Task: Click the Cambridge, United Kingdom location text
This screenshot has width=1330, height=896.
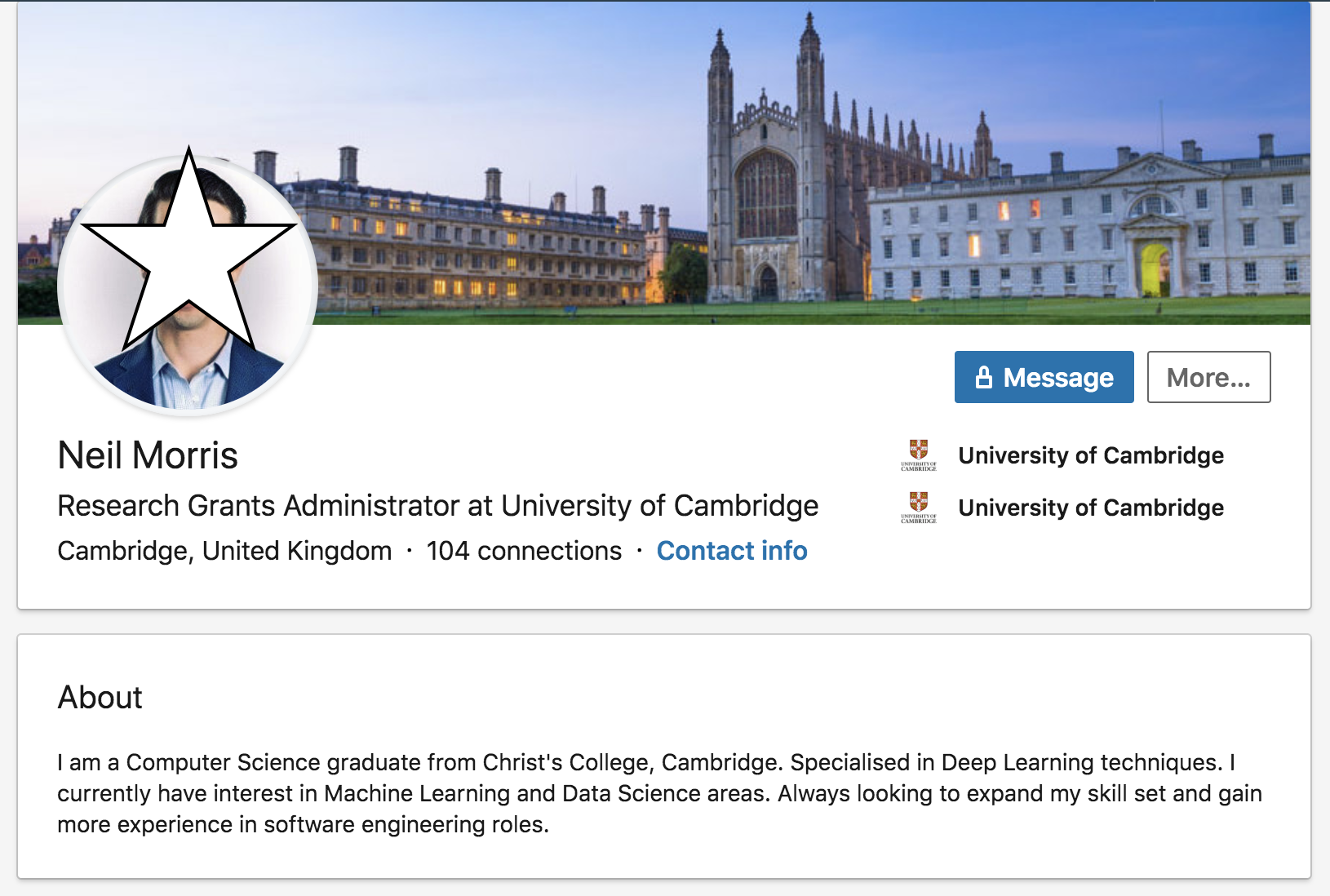Action: coord(224,551)
